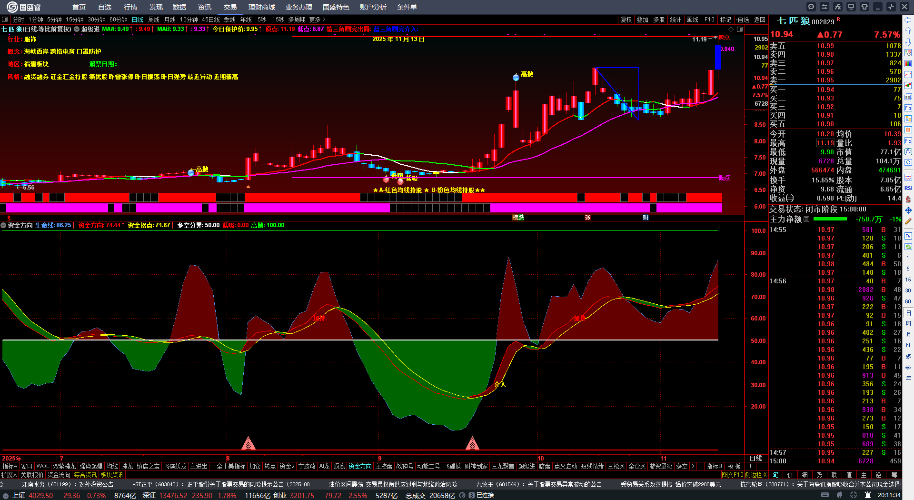The width and height of the screenshot is (914, 500).
Task: Select the 交易 menu tab
Action: coord(230,7)
